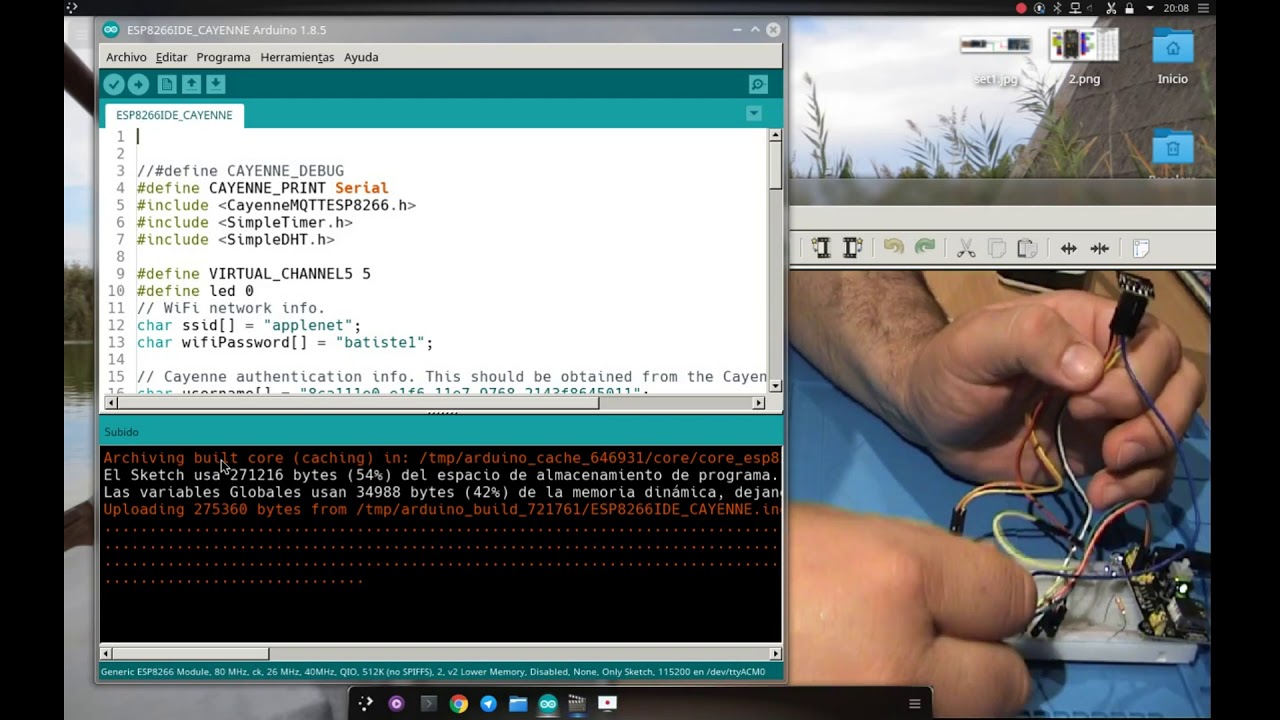Open the dock hamburger menu

914,704
